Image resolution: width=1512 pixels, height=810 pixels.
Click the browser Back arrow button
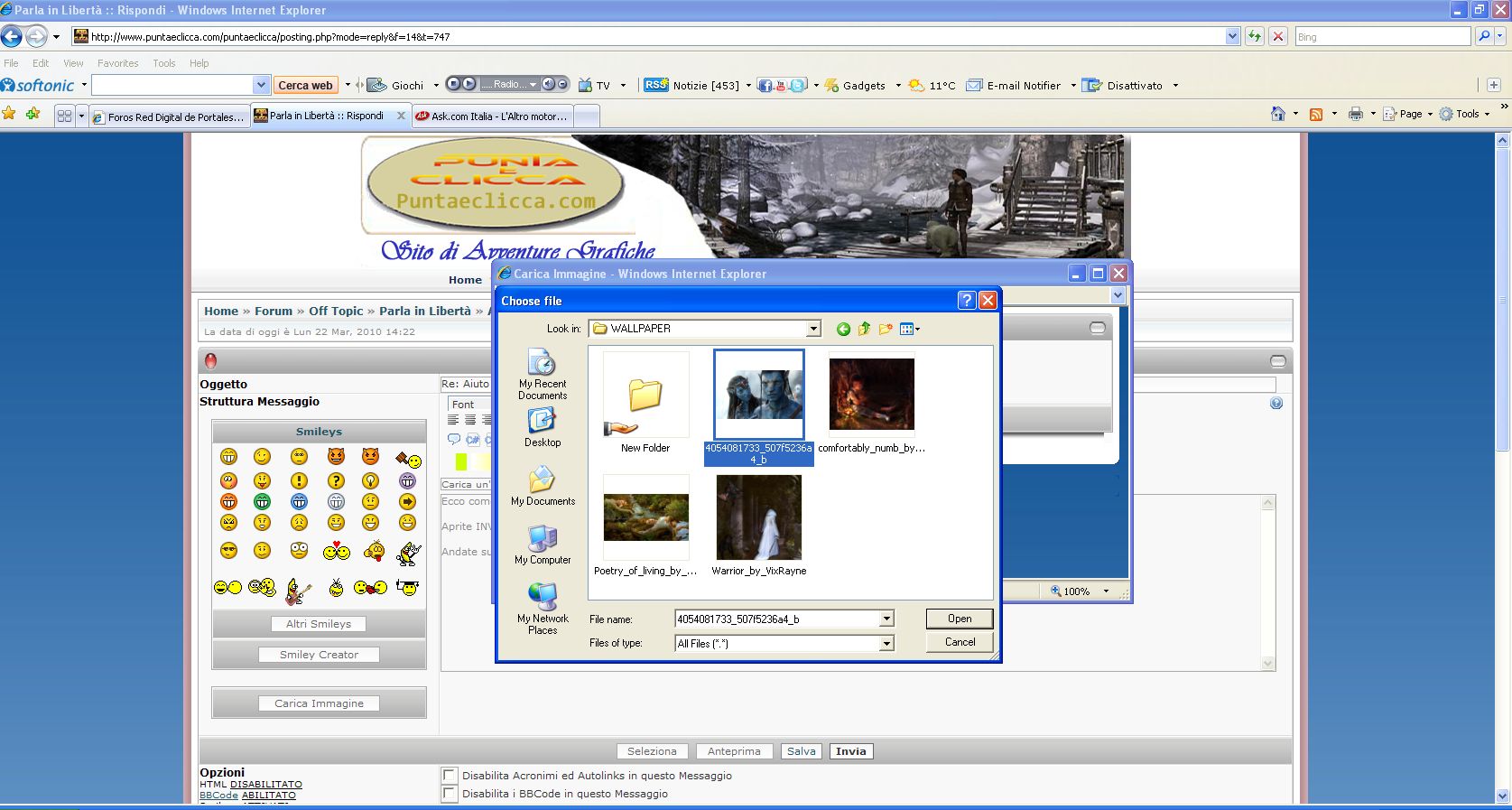(x=12, y=36)
